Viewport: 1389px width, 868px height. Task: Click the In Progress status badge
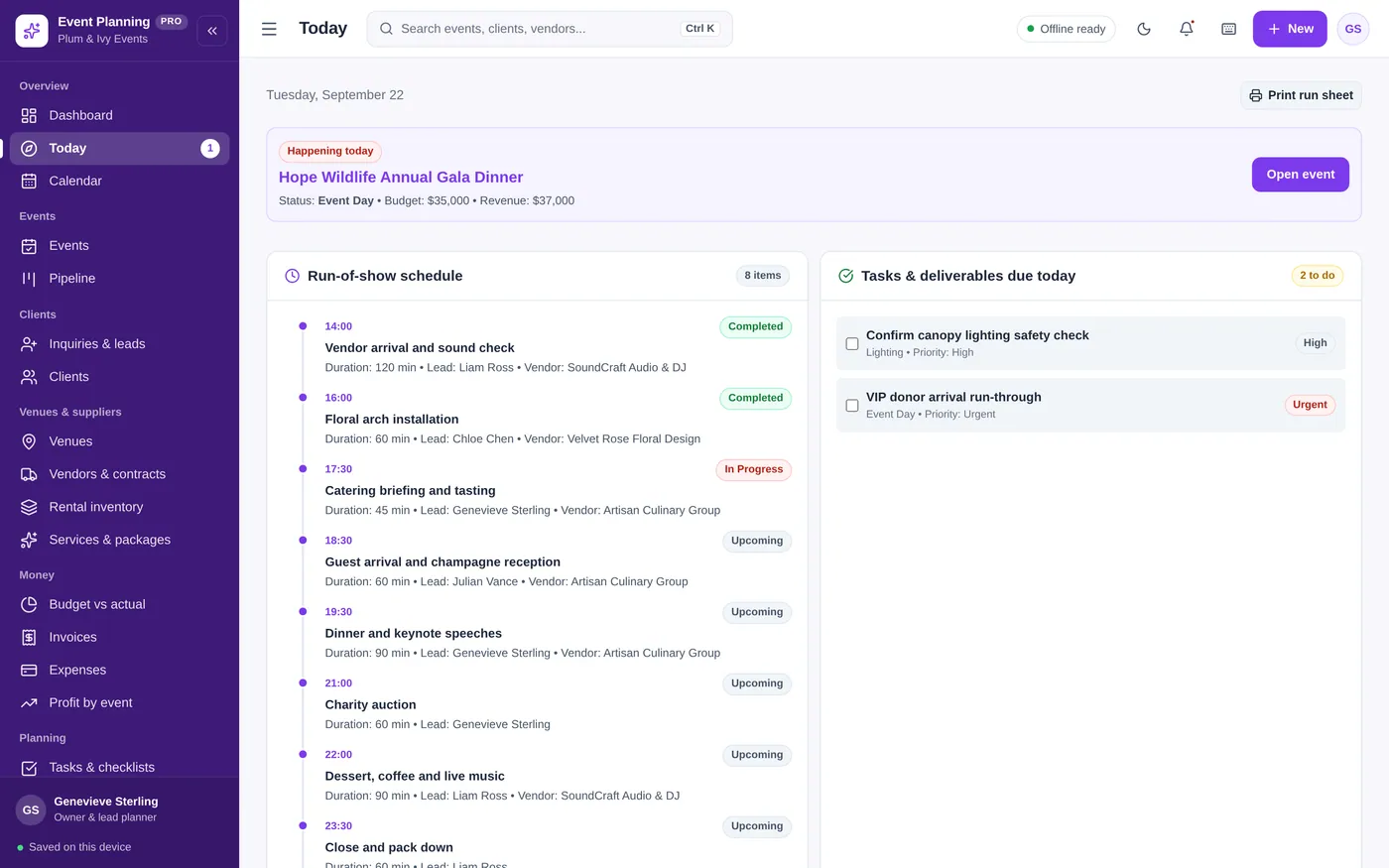[754, 469]
